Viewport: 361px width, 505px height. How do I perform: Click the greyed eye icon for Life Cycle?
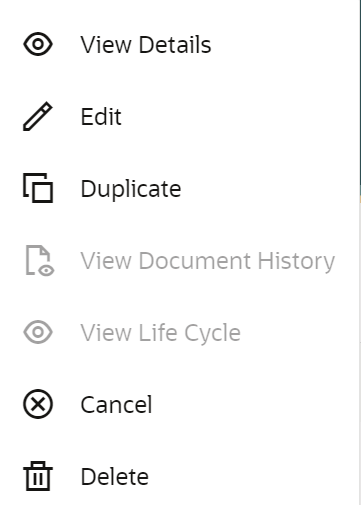pos(38,332)
